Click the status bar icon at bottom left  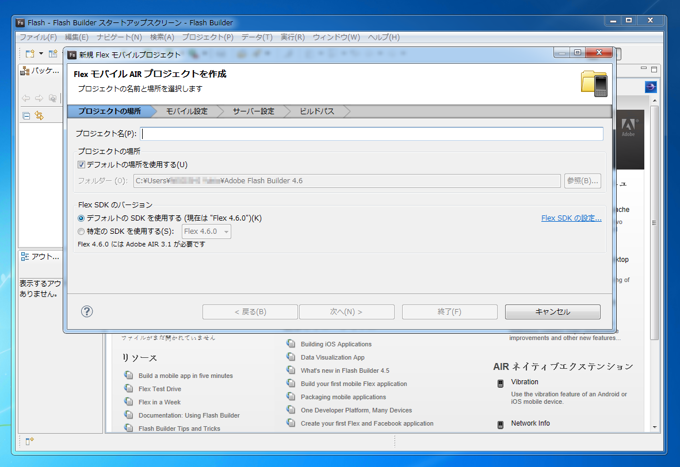[x=29, y=441]
